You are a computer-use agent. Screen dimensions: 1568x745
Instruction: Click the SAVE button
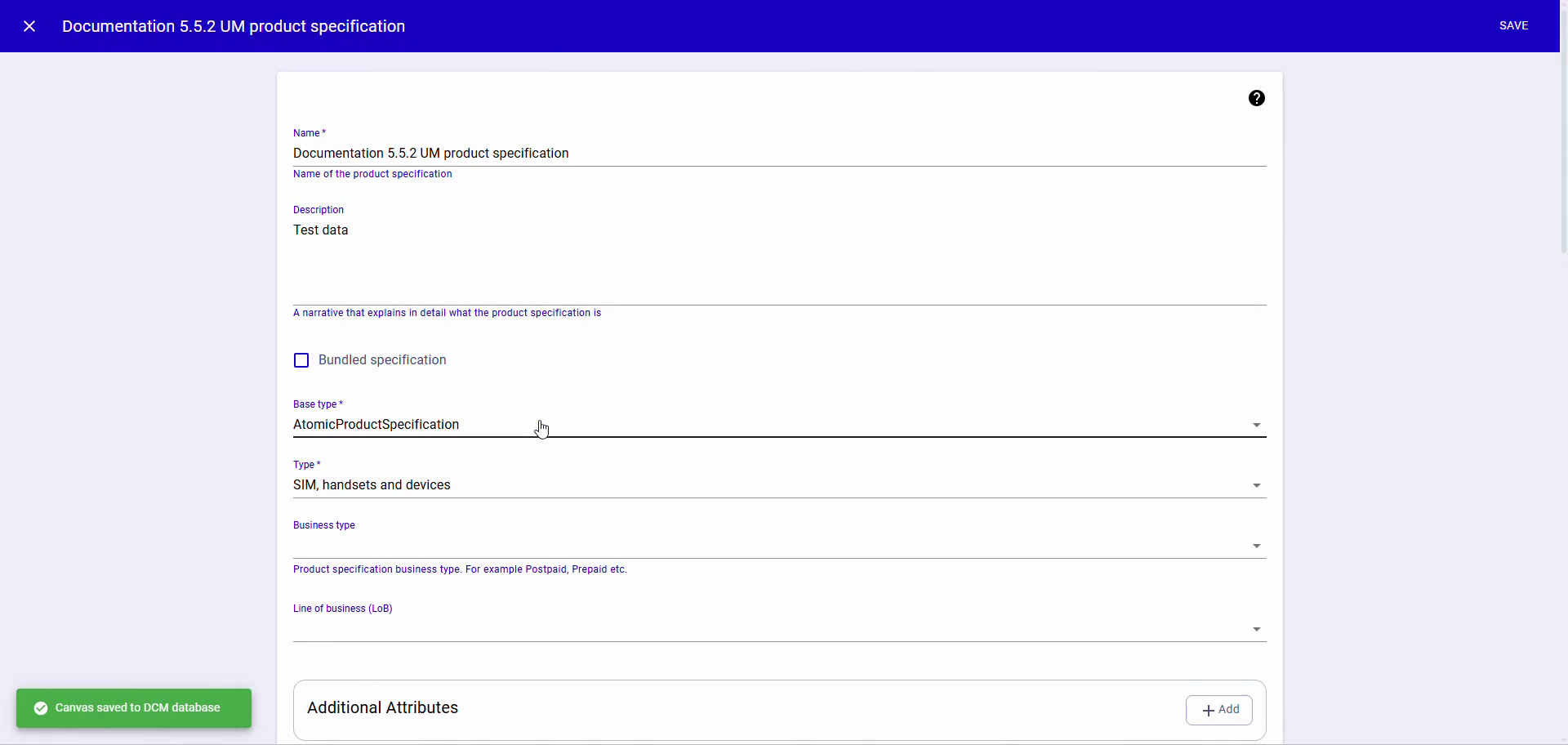coord(1515,25)
